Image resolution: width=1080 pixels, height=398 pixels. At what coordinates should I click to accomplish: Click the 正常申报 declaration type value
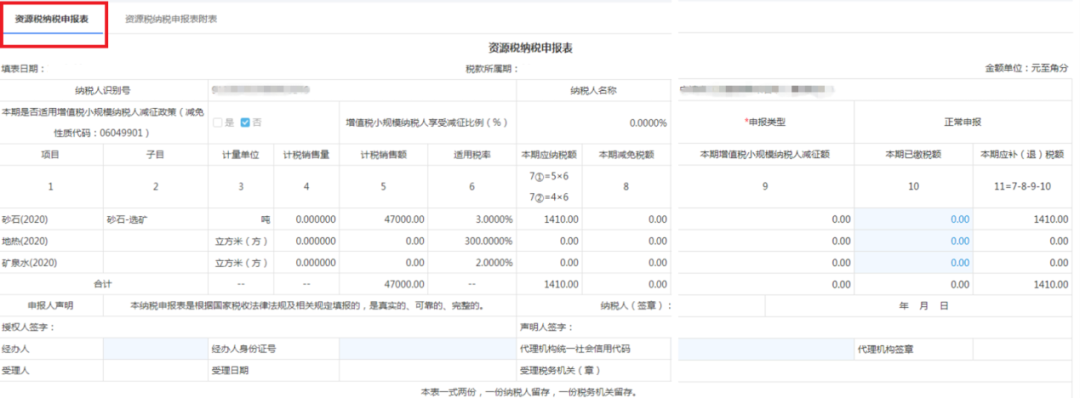[x=963, y=122]
